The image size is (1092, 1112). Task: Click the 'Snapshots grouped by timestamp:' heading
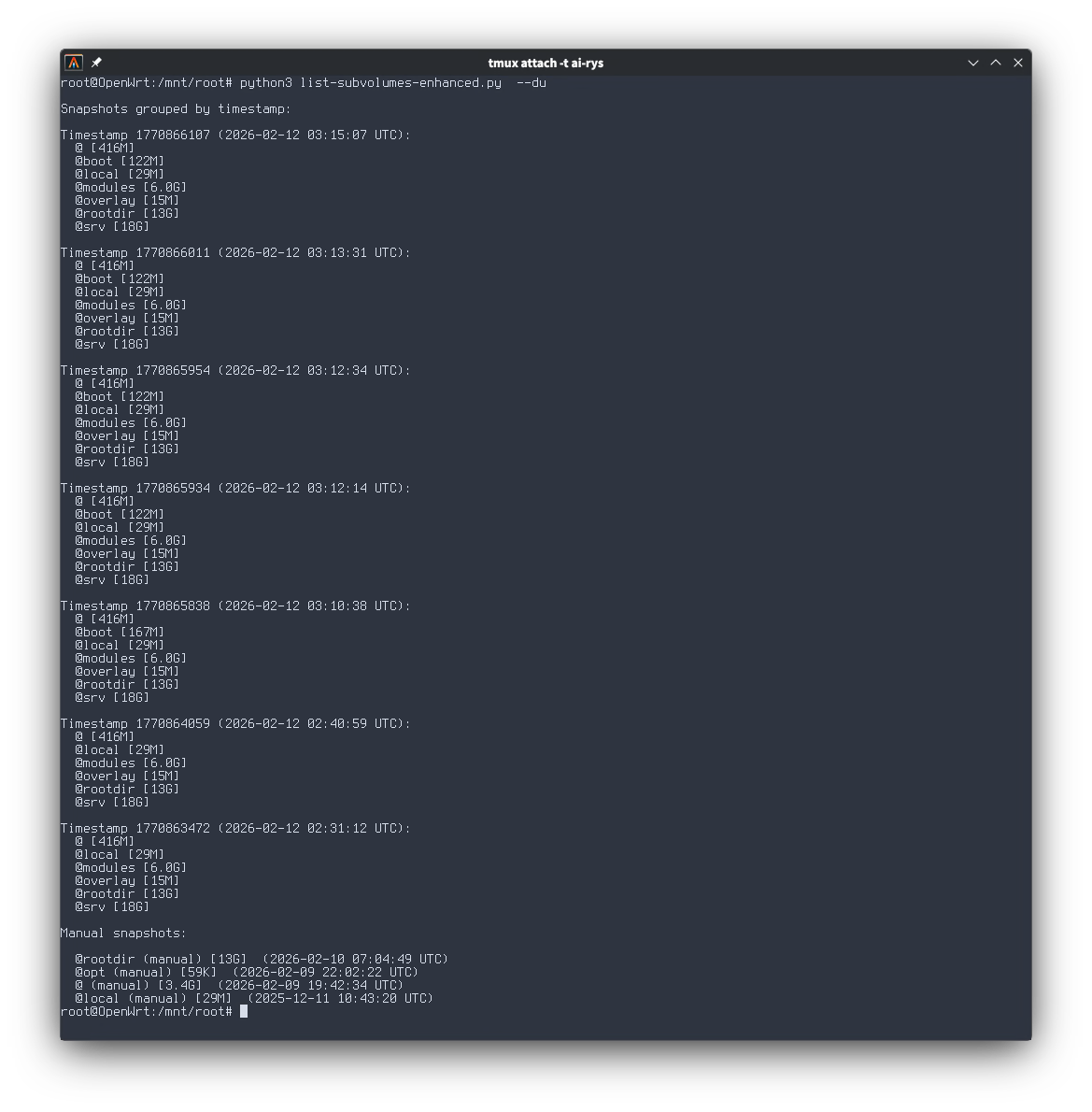tap(176, 109)
